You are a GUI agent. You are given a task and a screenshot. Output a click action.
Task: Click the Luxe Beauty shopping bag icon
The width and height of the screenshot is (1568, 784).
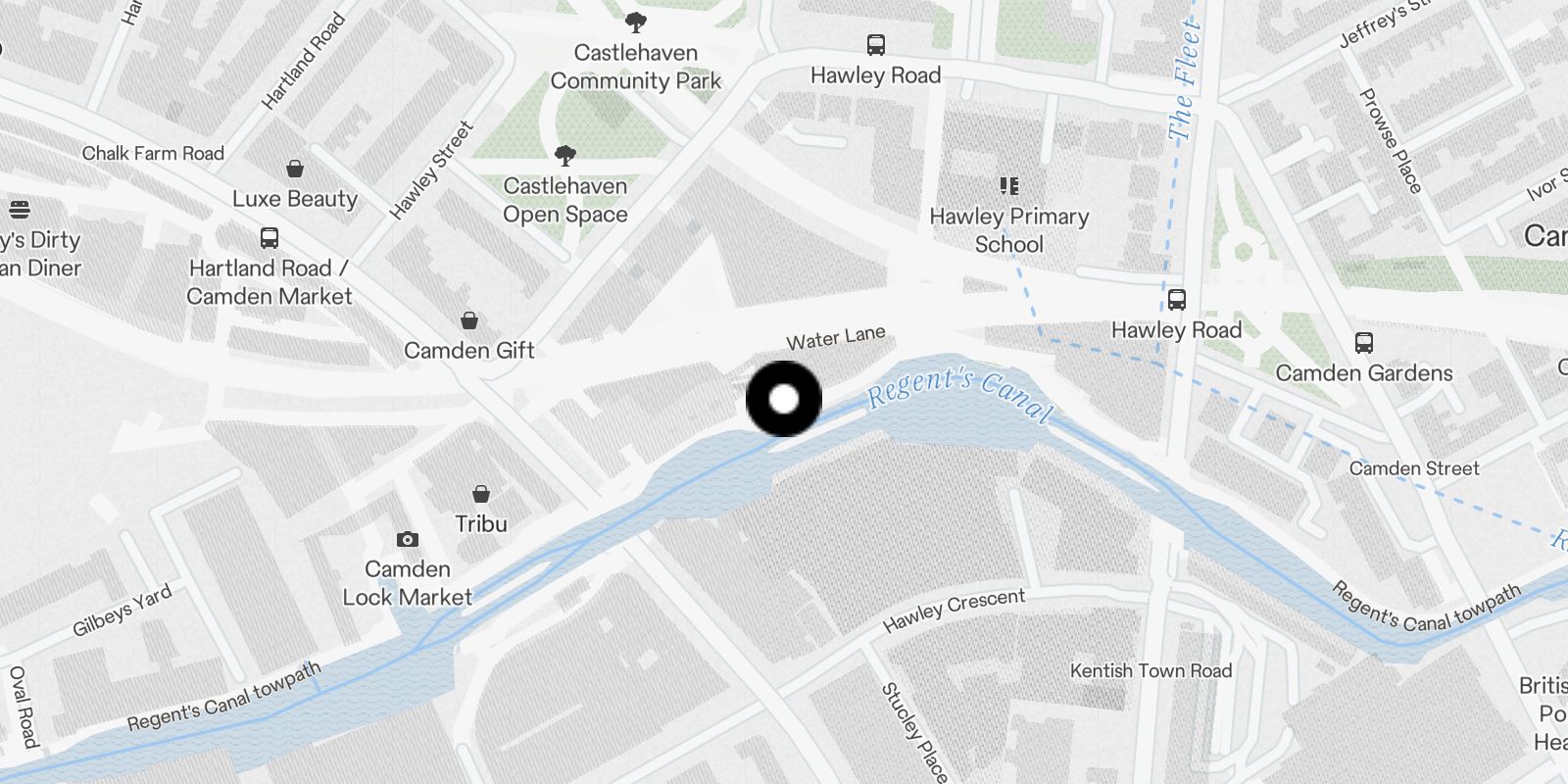click(x=295, y=169)
